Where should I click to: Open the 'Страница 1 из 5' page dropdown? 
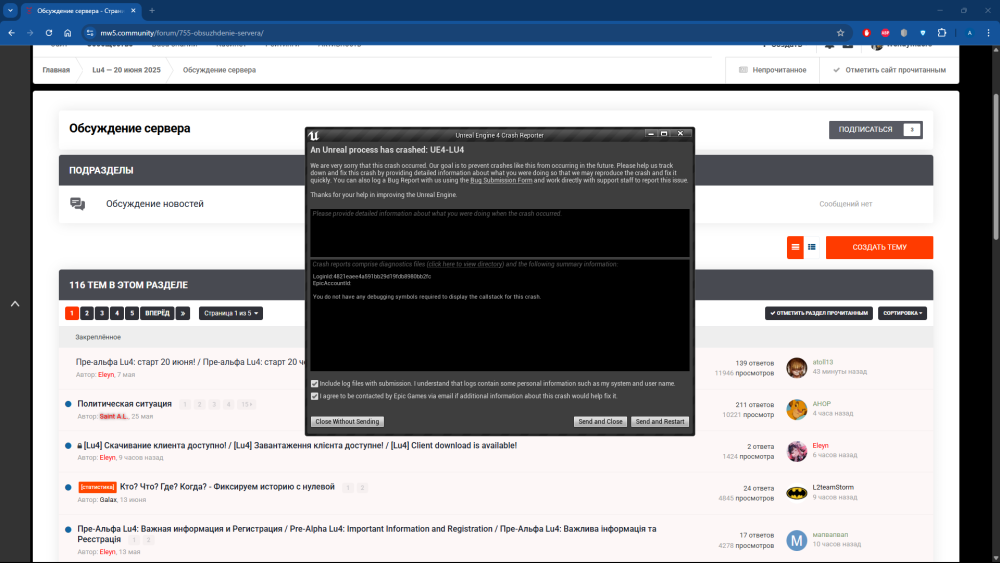pos(231,313)
